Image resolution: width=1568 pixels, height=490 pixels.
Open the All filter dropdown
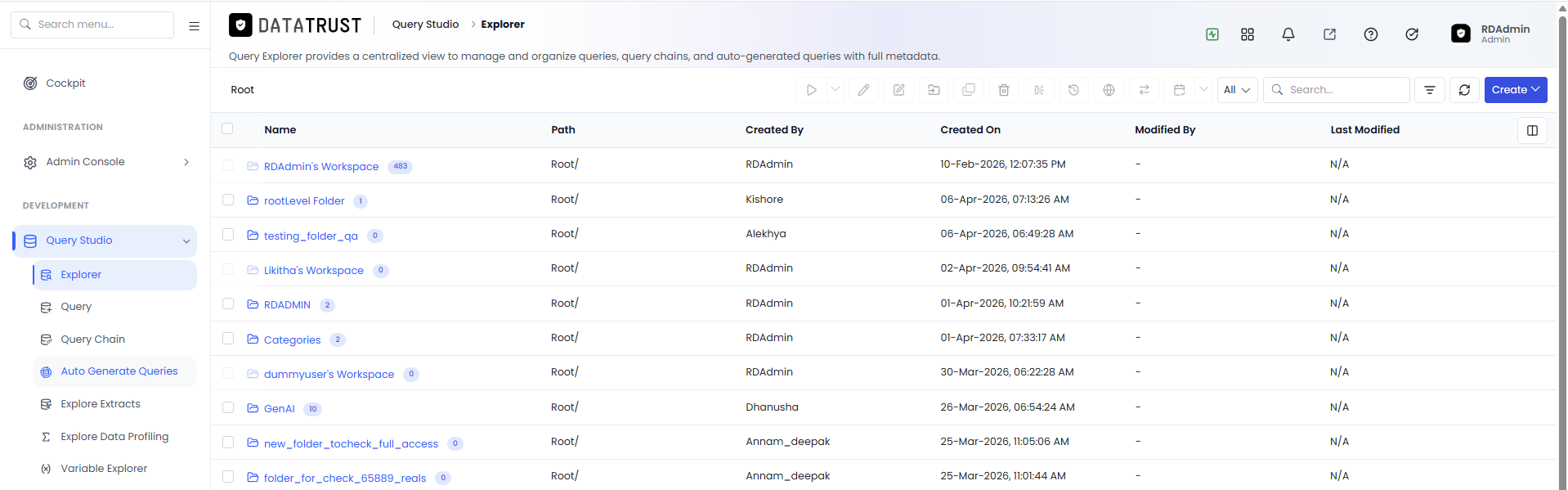tap(1237, 90)
